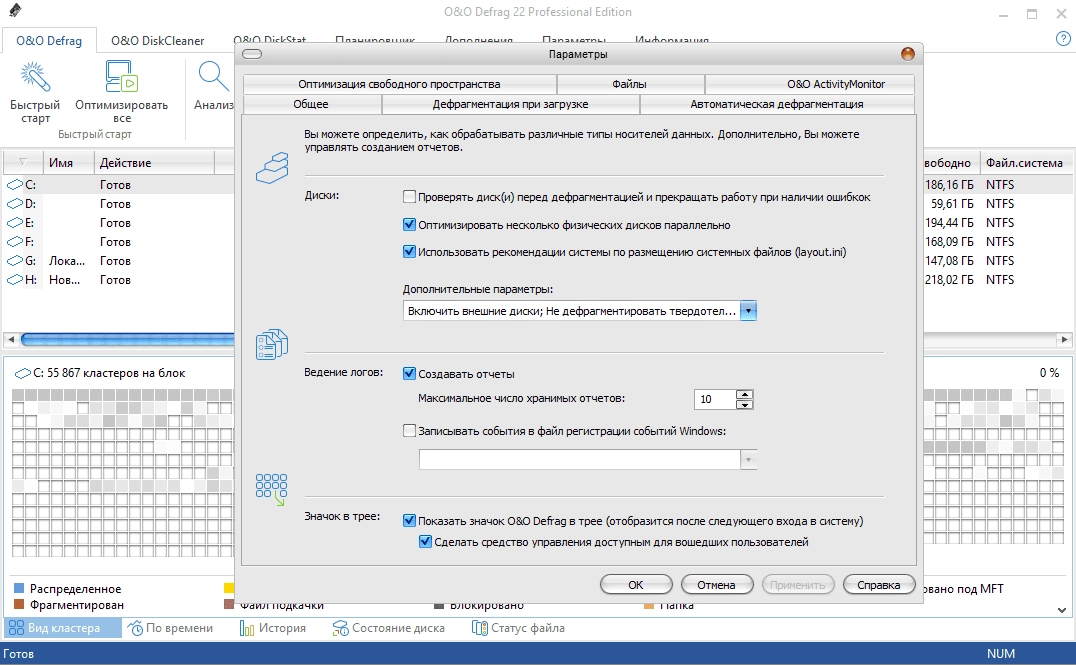This screenshot has height=665, width=1076.
Task: Click the sort triangle column header in drive list
Action: tap(23, 162)
